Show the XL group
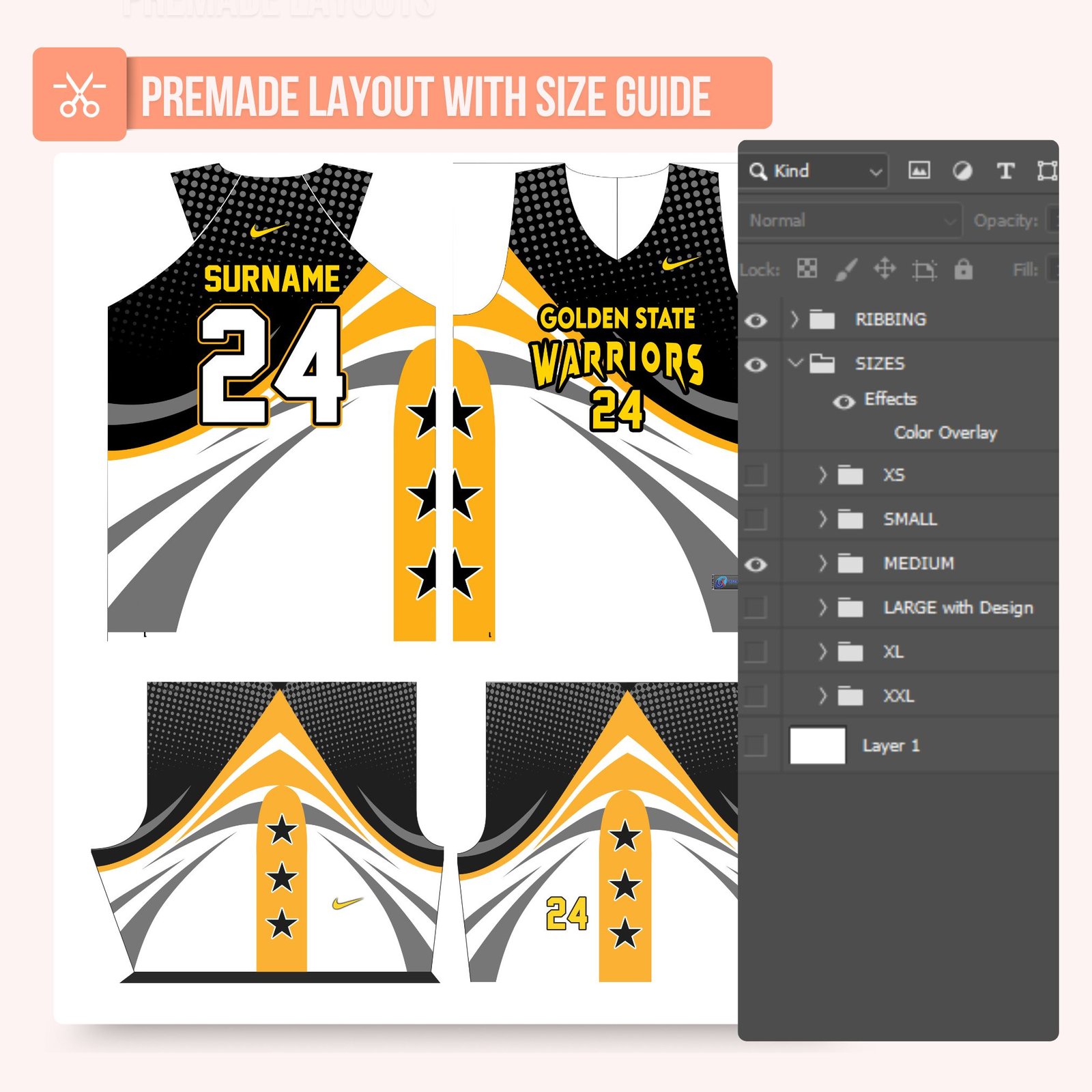Viewport: 1092px width, 1092px height. tap(756, 652)
